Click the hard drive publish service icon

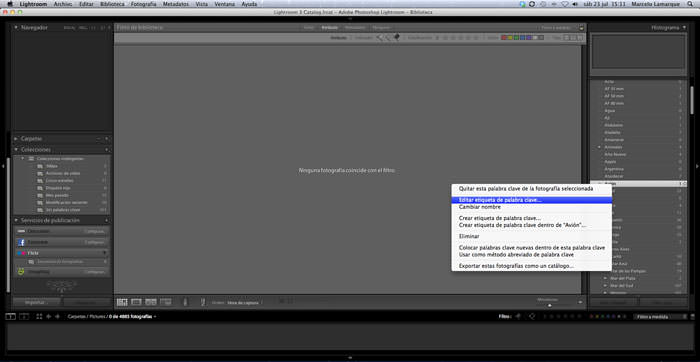point(21,231)
